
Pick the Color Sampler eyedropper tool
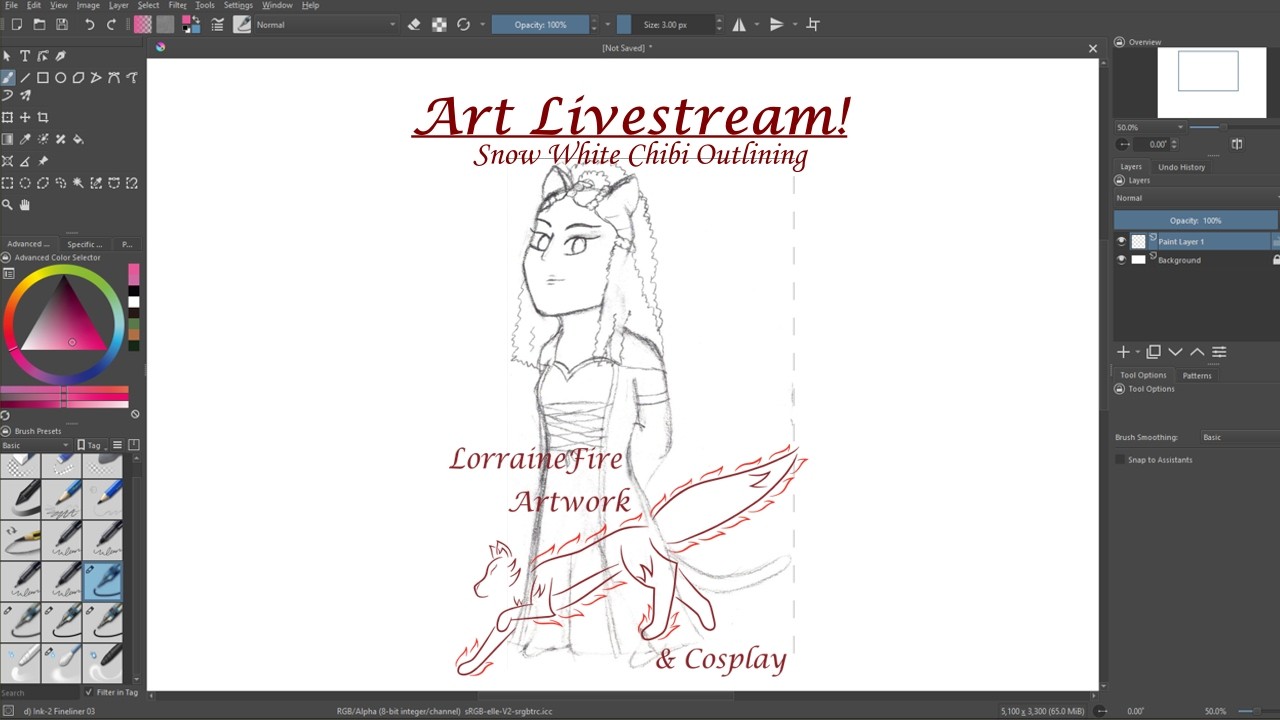click(25, 139)
